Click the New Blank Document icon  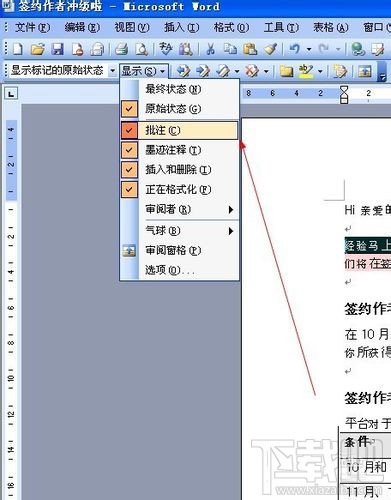click(x=17, y=50)
